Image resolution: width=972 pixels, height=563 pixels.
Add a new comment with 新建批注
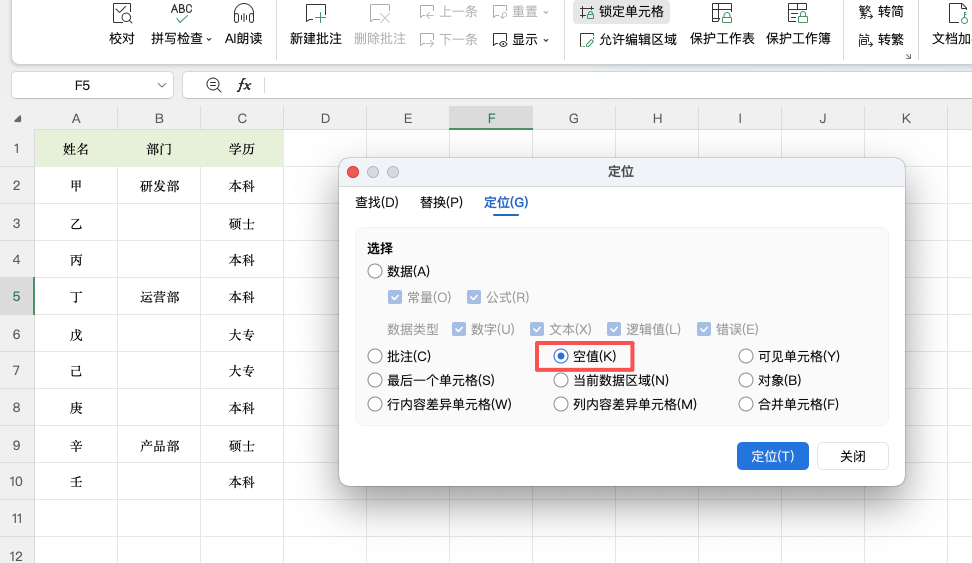click(316, 24)
